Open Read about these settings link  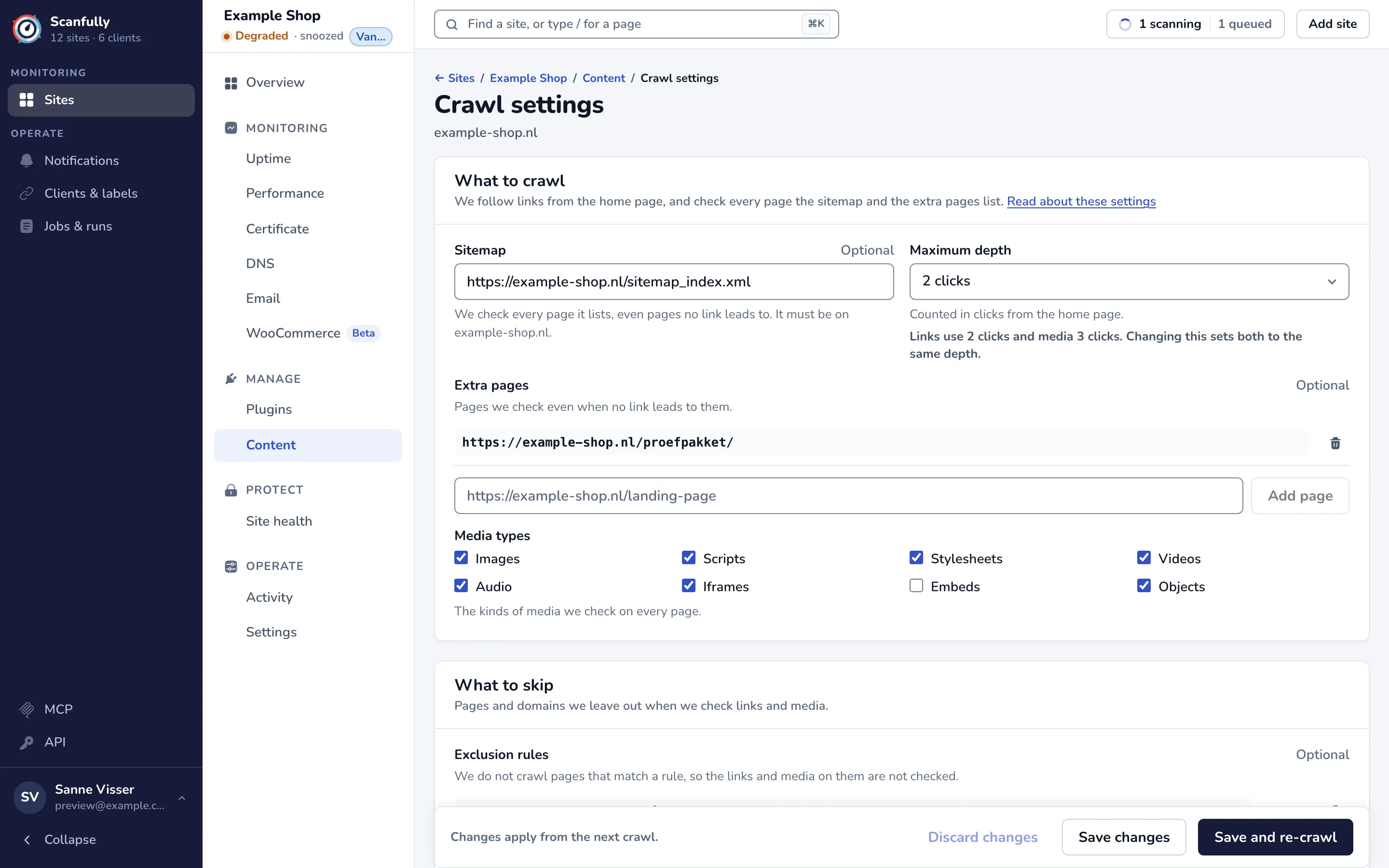click(x=1081, y=202)
